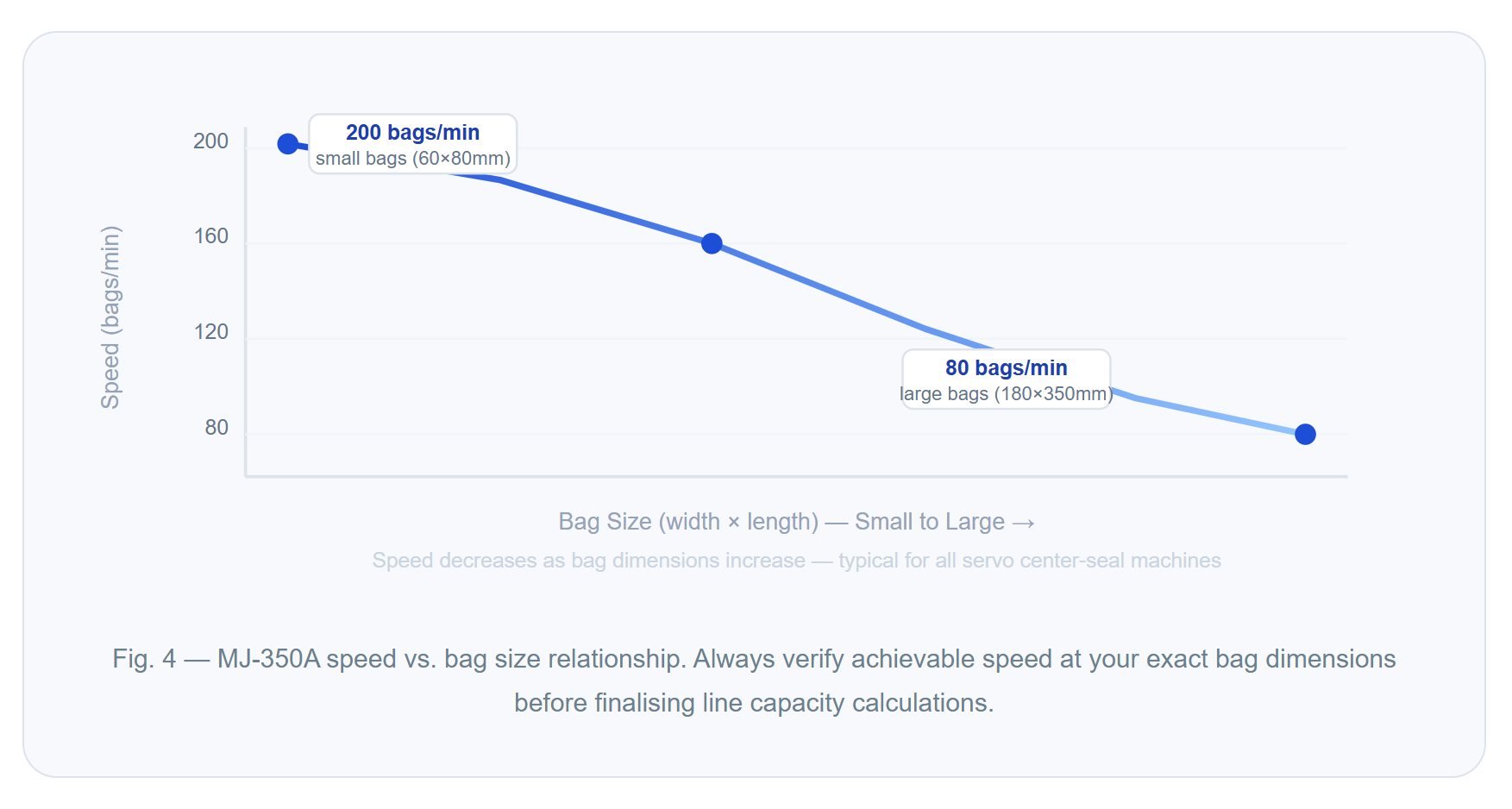Select the "Speed (bags/min)" y-axis title
The width and height of the screenshot is (1512, 809).
pos(110,317)
